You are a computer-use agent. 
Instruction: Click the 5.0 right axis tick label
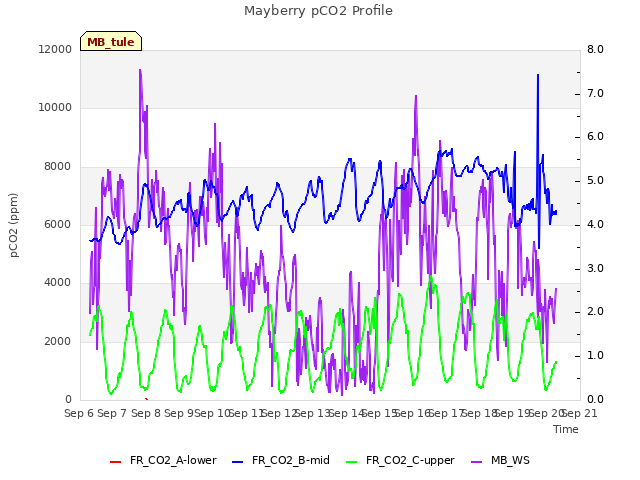[x=595, y=181]
